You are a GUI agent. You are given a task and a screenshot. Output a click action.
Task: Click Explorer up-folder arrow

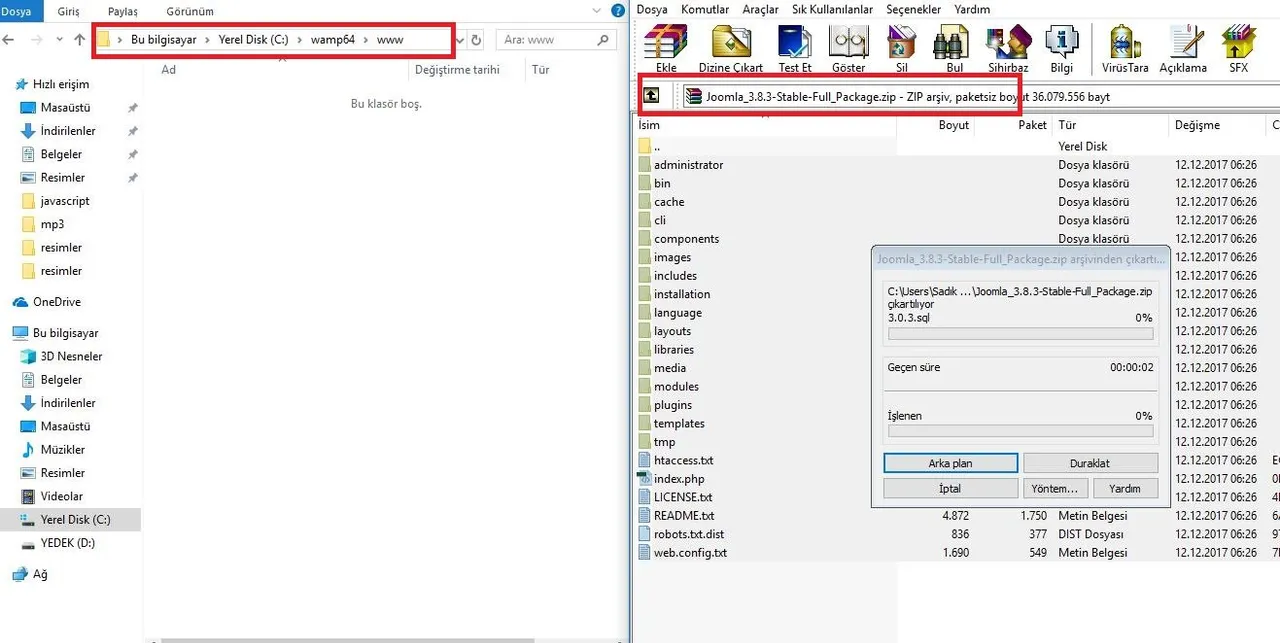coord(80,40)
